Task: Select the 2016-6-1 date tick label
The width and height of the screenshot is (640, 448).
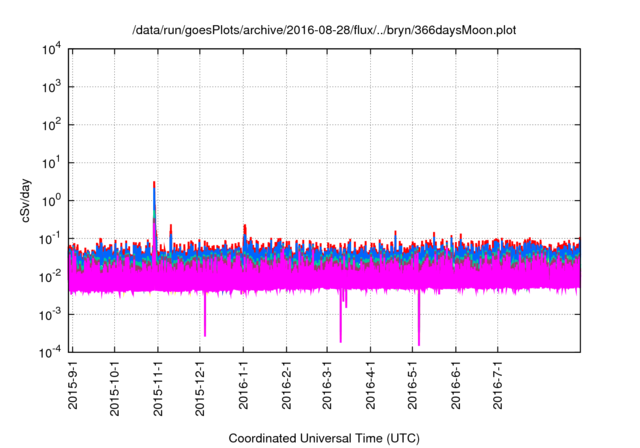Action: coord(455,386)
